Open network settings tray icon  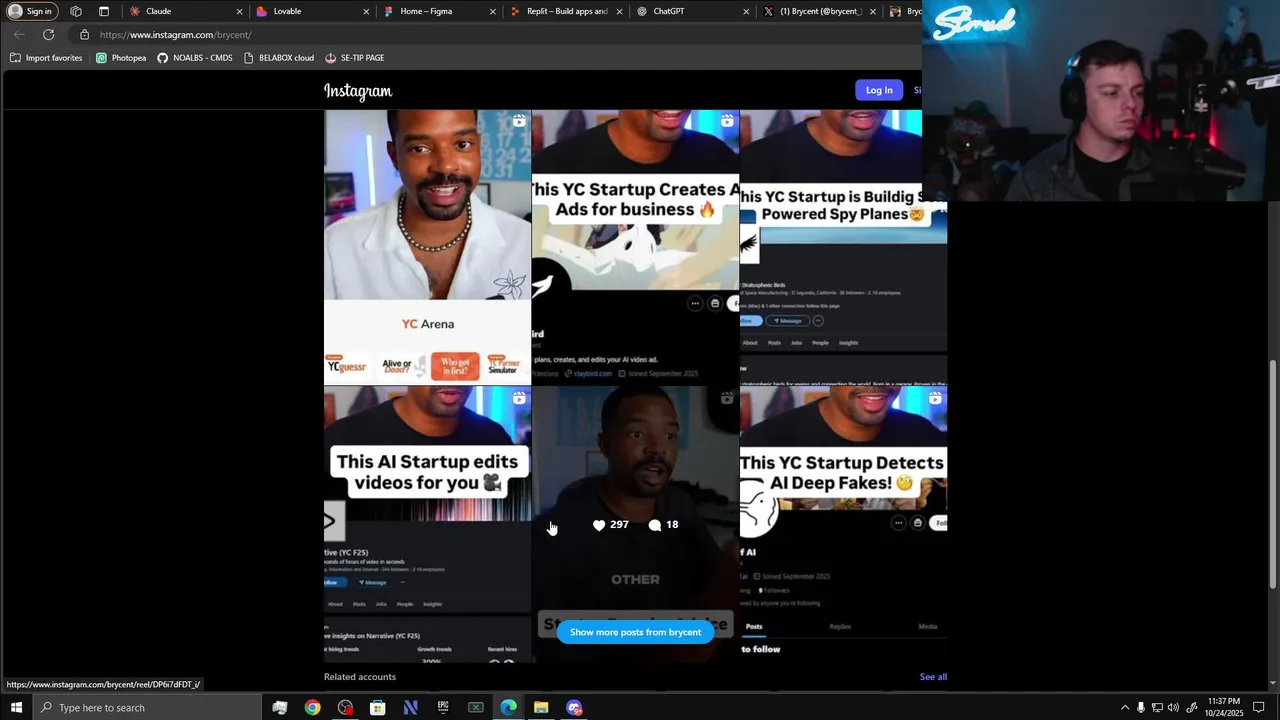1157,708
